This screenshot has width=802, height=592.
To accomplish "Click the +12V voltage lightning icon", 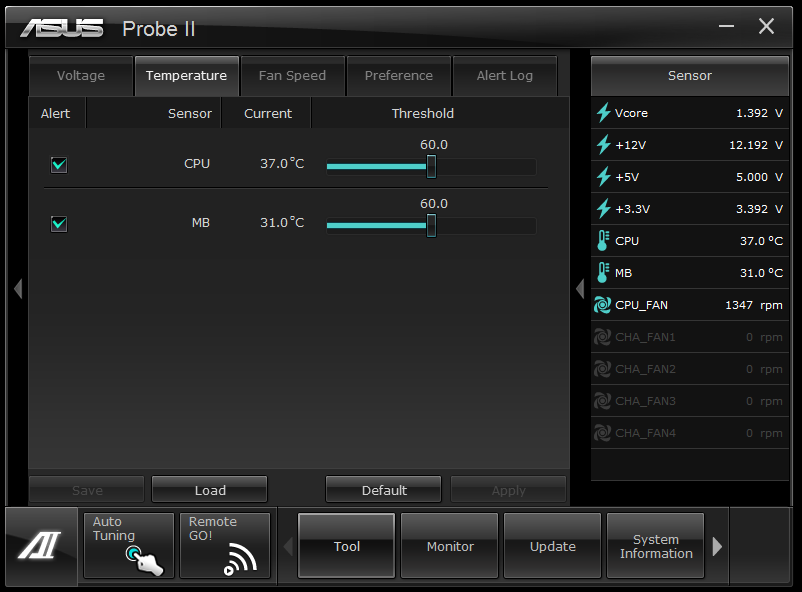I will click(x=603, y=145).
